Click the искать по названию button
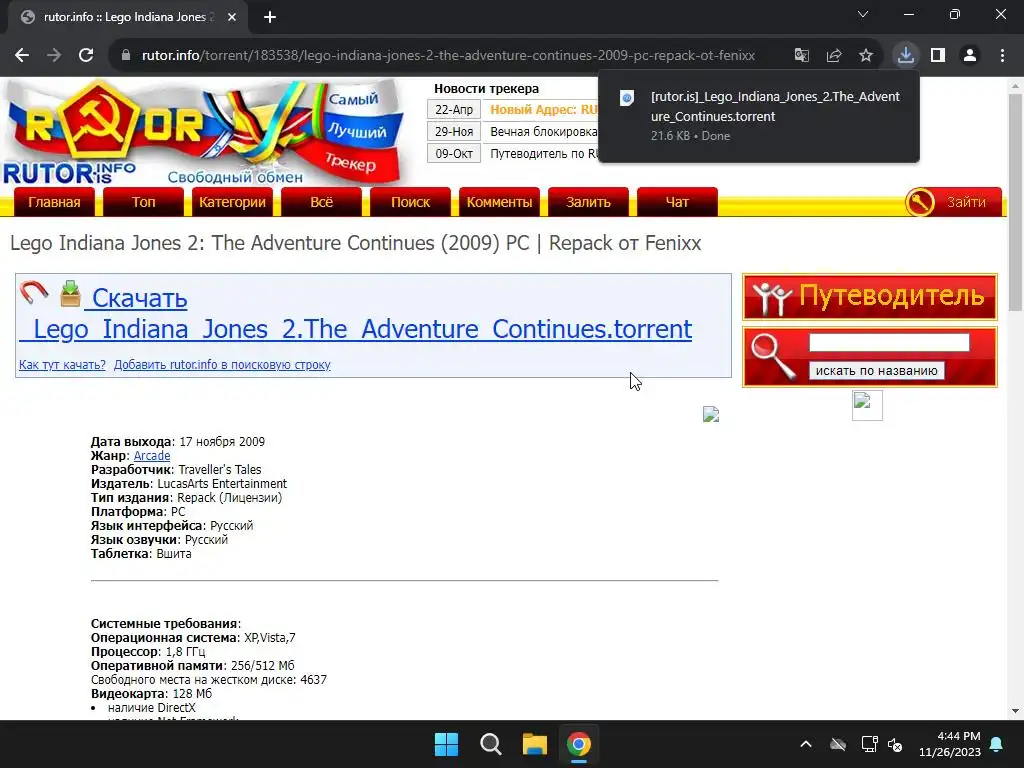The width and height of the screenshot is (1024, 768). pyautogui.click(x=876, y=370)
